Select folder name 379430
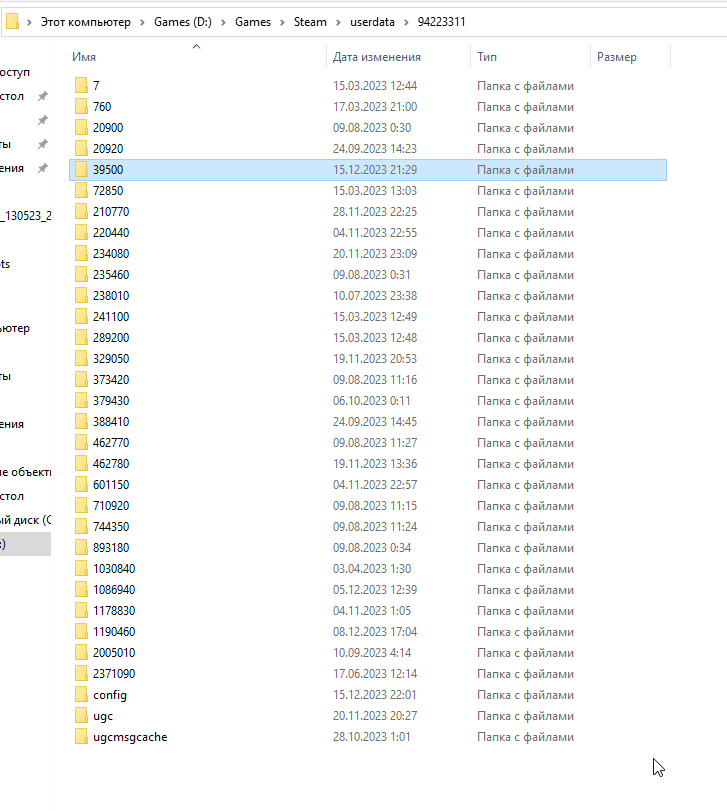Screen dimensions: 727x811 coord(111,401)
